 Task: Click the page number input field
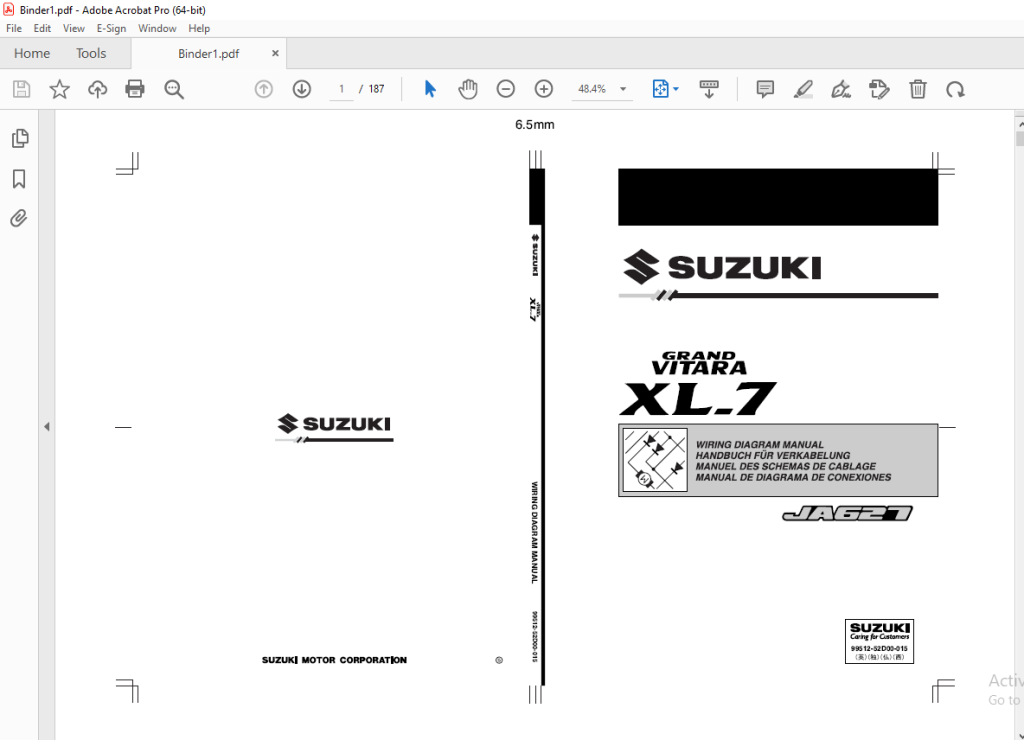(341, 89)
